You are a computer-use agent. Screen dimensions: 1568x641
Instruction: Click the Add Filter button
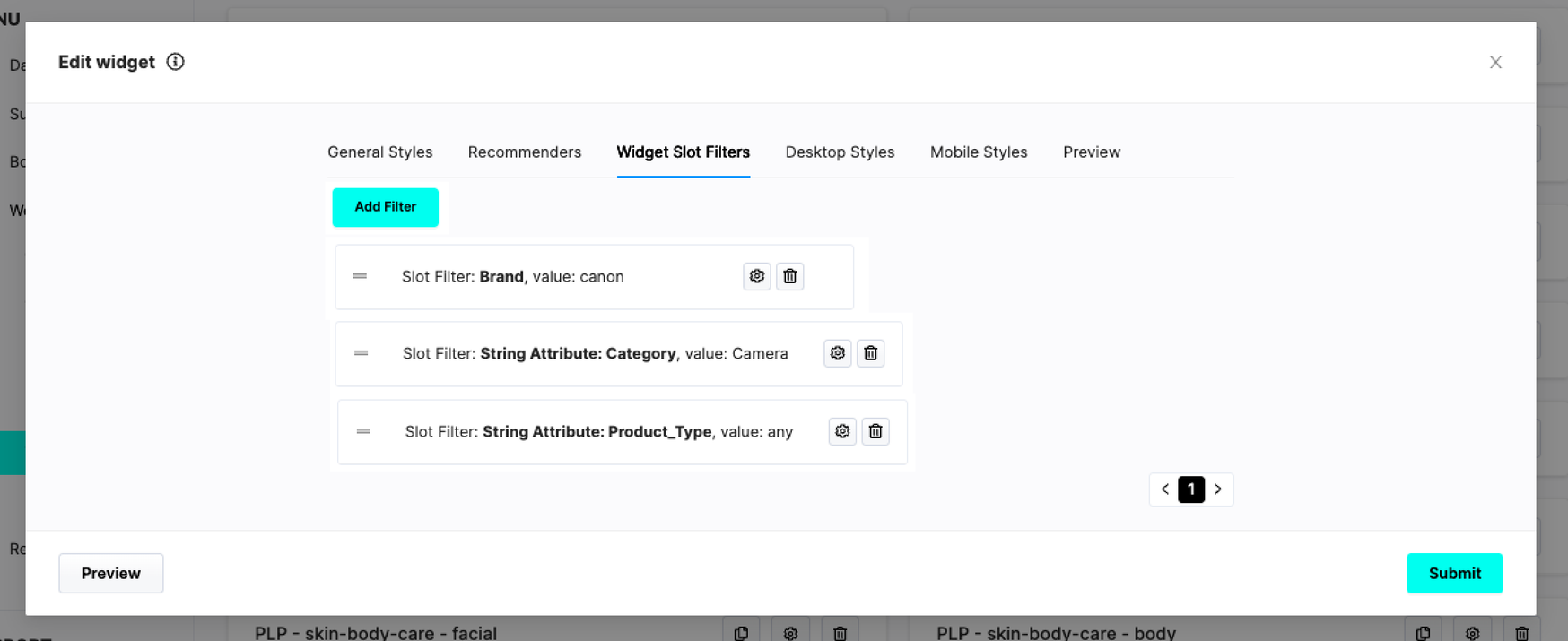point(386,207)
